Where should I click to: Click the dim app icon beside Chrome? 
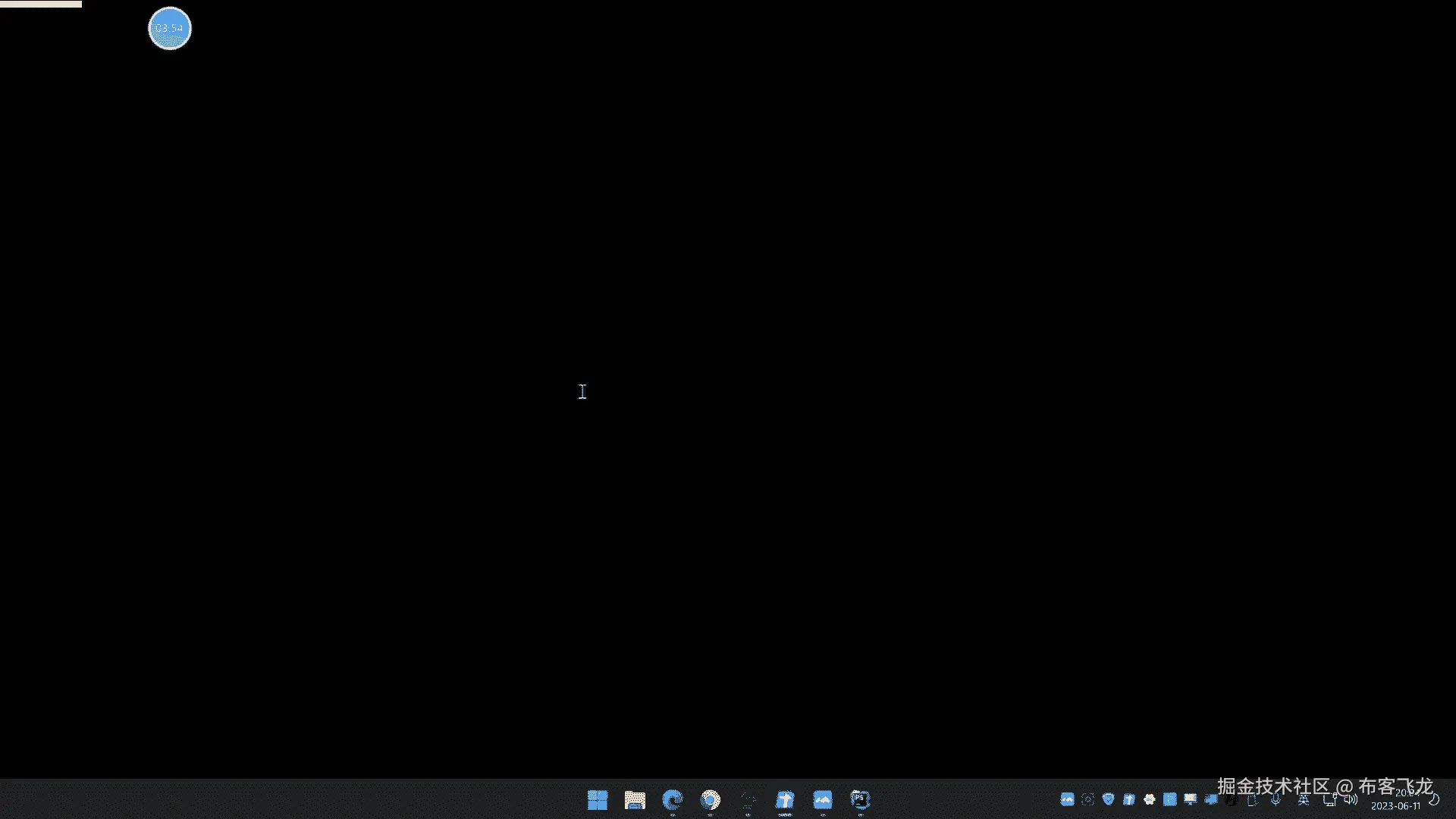click(x=748, y=800)
